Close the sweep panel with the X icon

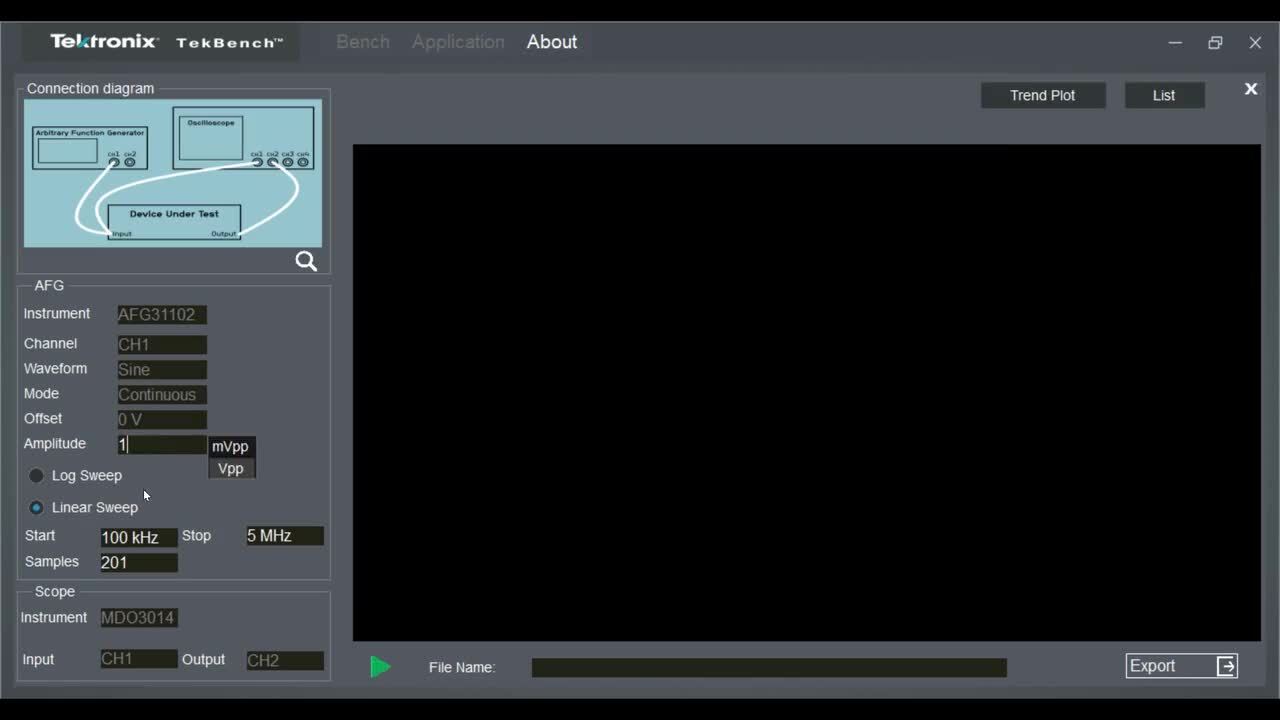[x=1251, y=88]
